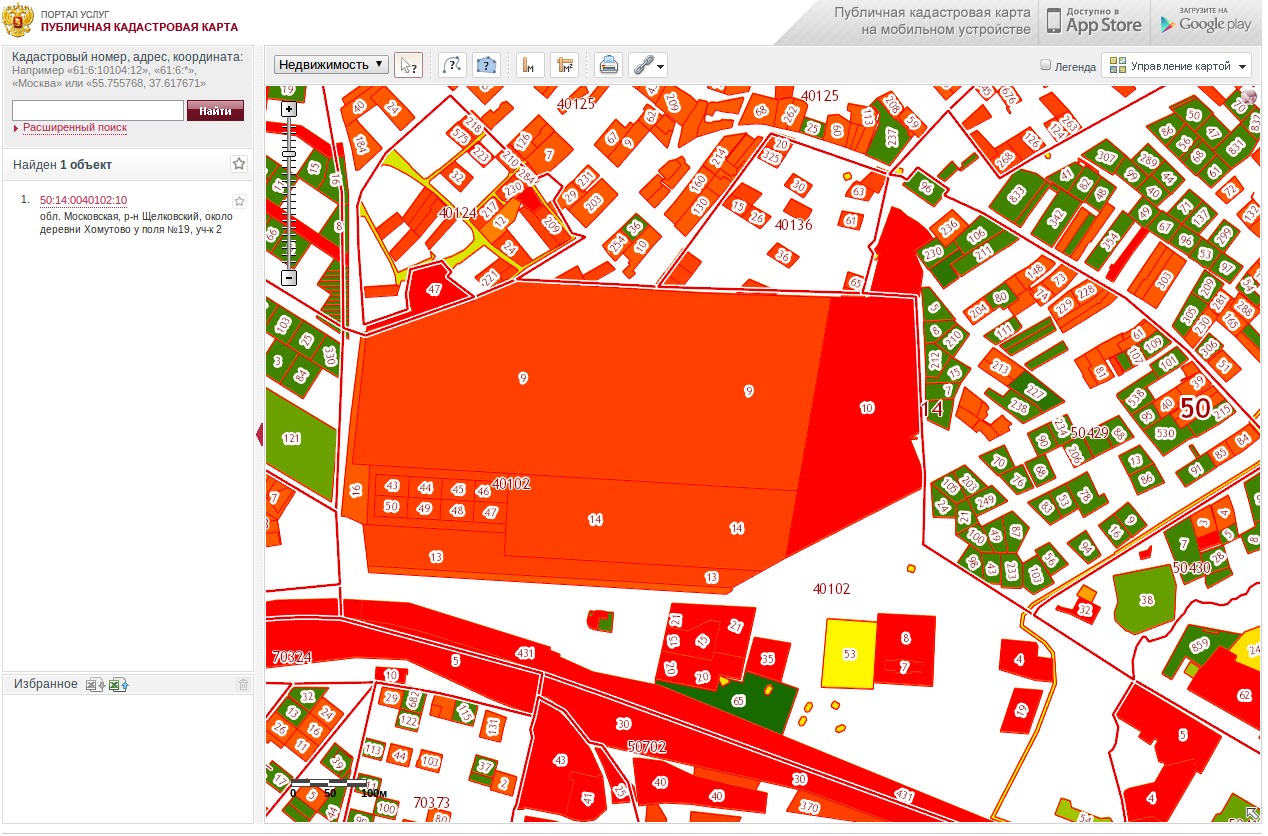Enable the Легенда checkbox

point(1046,65)
